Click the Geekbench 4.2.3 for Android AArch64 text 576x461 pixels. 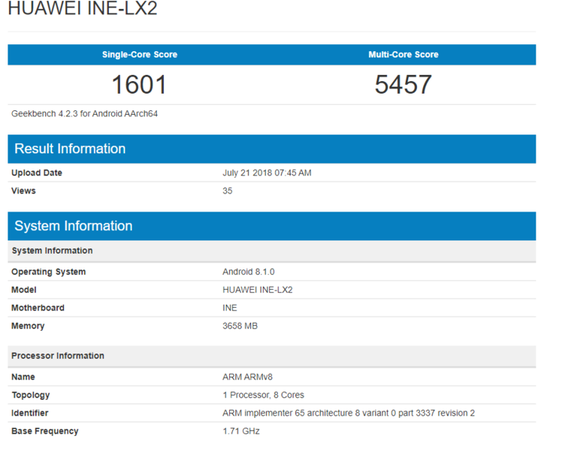pyautogui.click(x=84, y=114)
